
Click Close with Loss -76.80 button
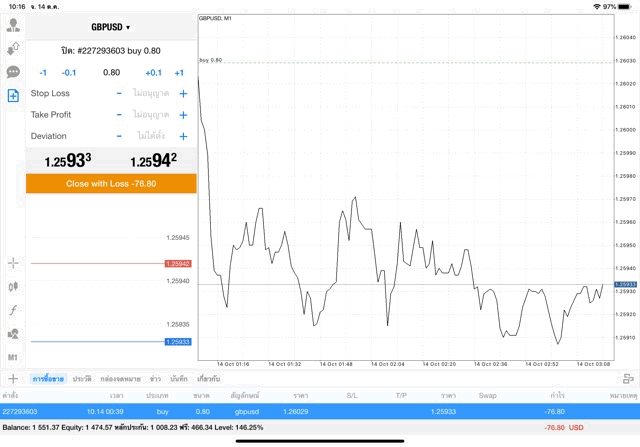click(111, 184)
